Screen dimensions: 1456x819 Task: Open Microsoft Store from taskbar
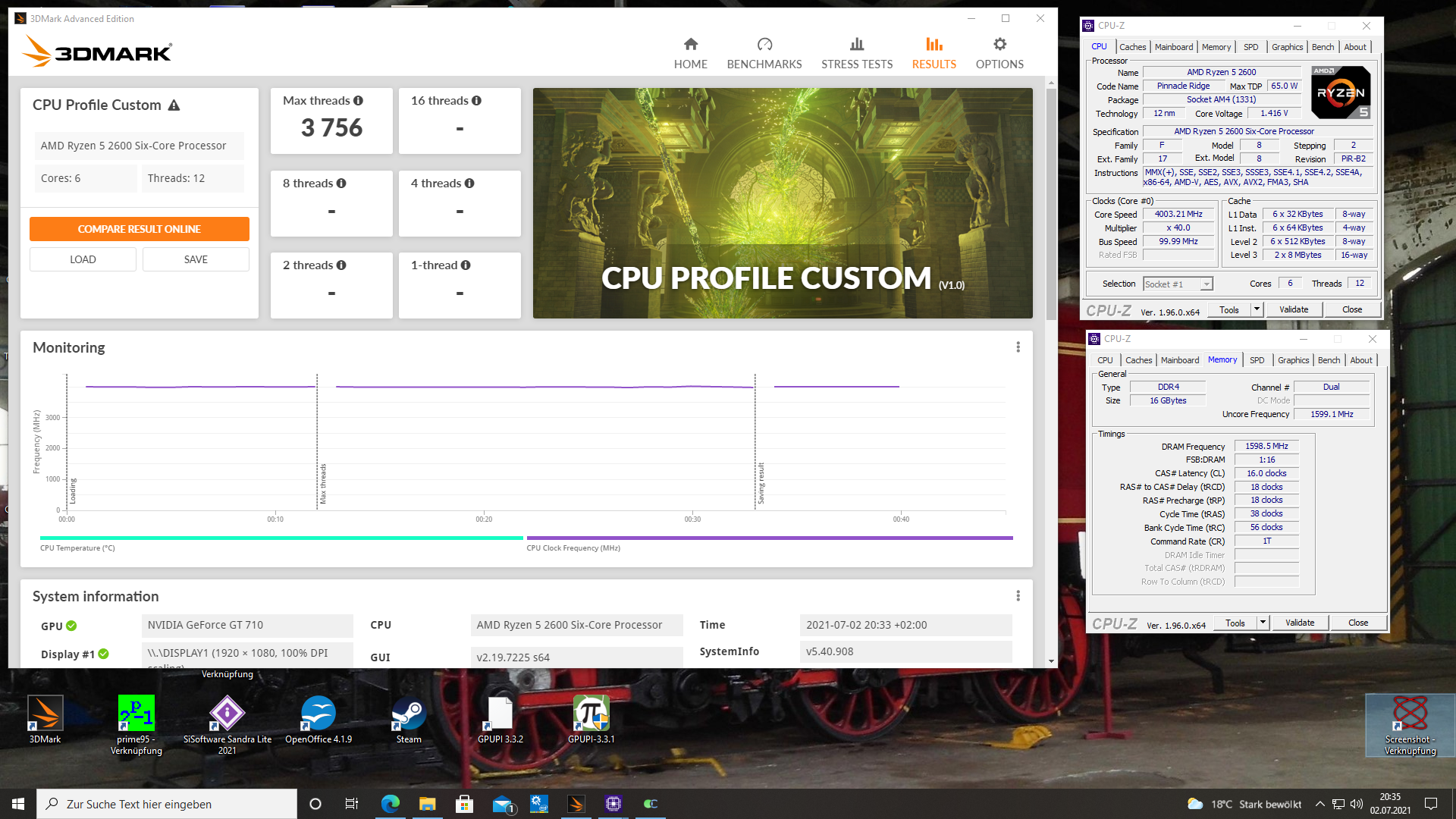coord(465,804)
